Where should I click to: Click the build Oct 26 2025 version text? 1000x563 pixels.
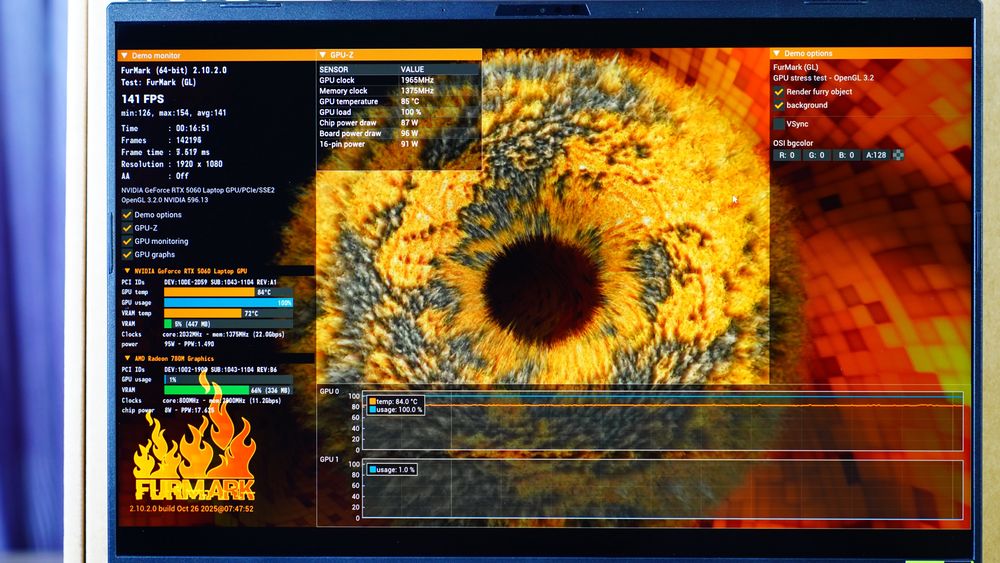[x=191, y=509]
